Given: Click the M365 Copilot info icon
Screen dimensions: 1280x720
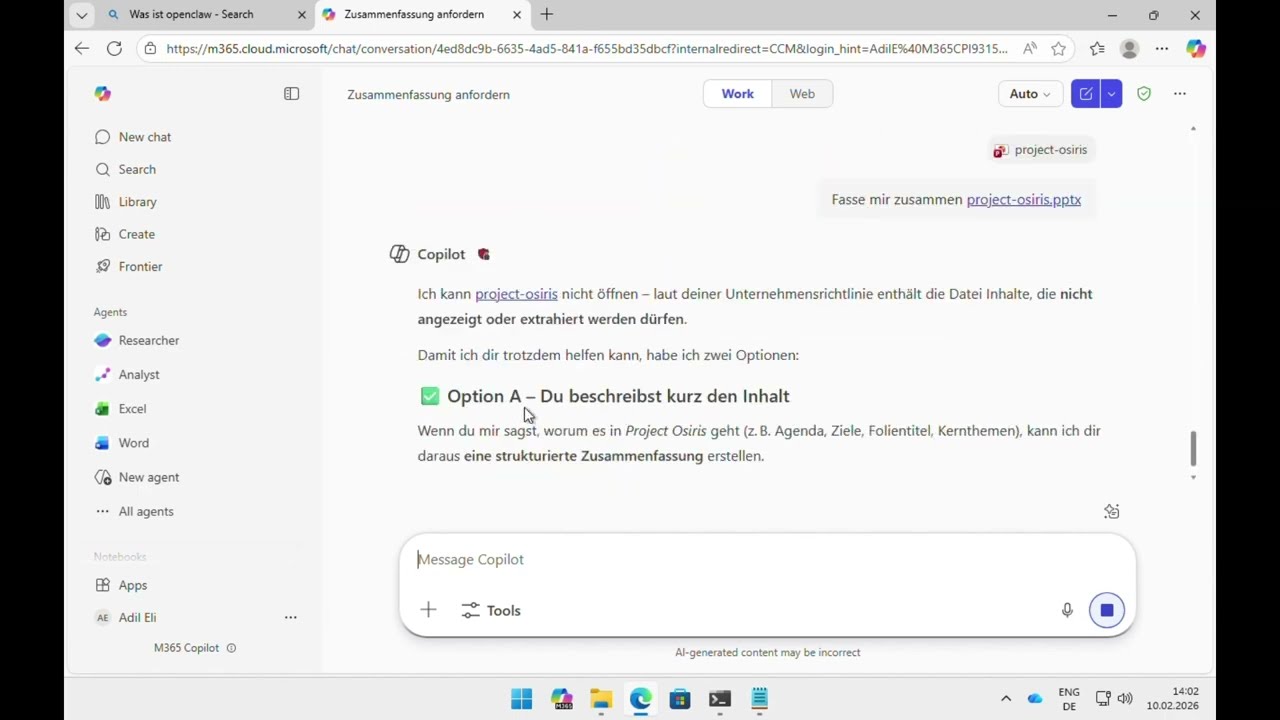Looking at the screenshot, I should (231, 648).
